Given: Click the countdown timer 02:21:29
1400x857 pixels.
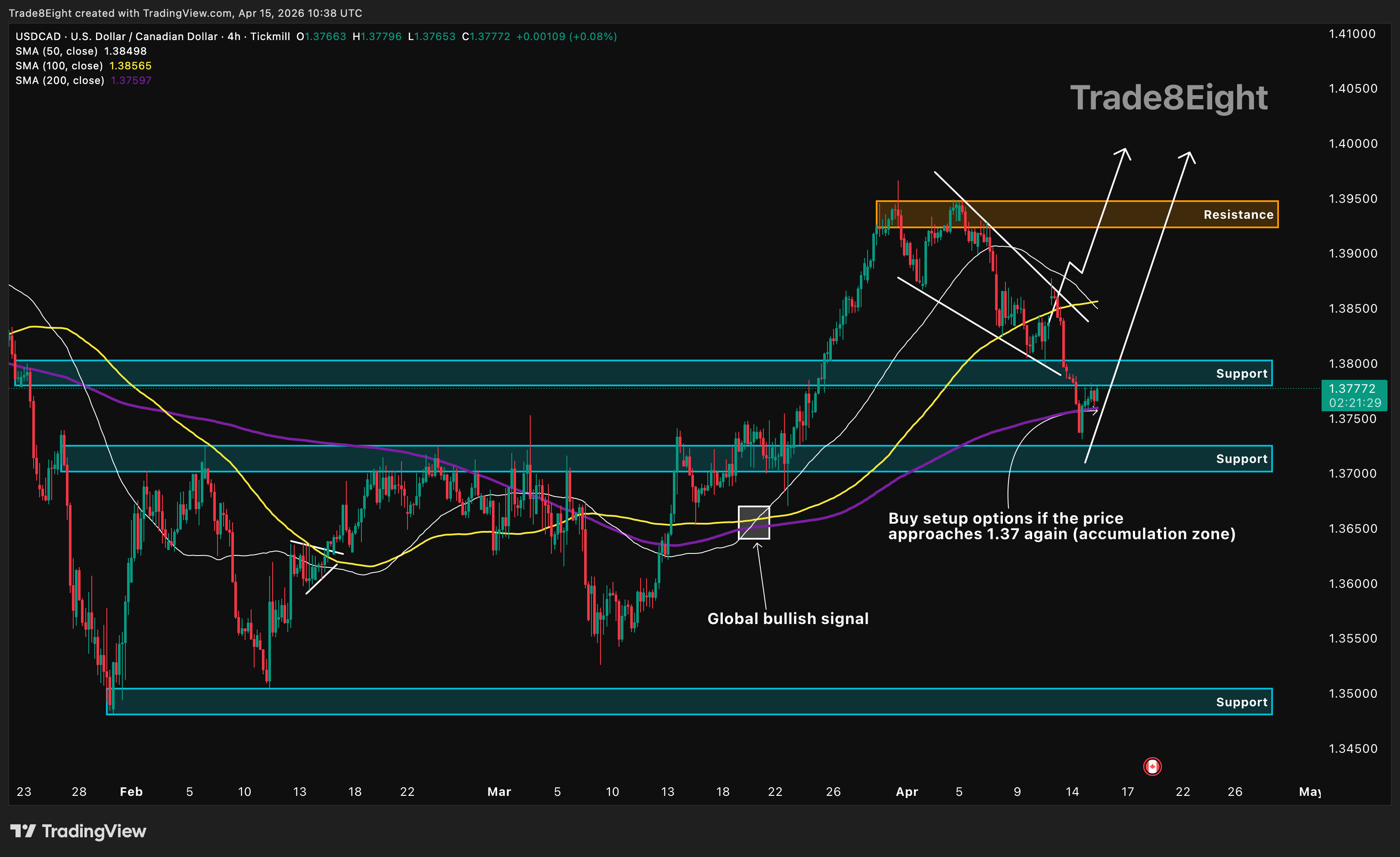Looking at the screenshot, I should [x=1354, y=403].
